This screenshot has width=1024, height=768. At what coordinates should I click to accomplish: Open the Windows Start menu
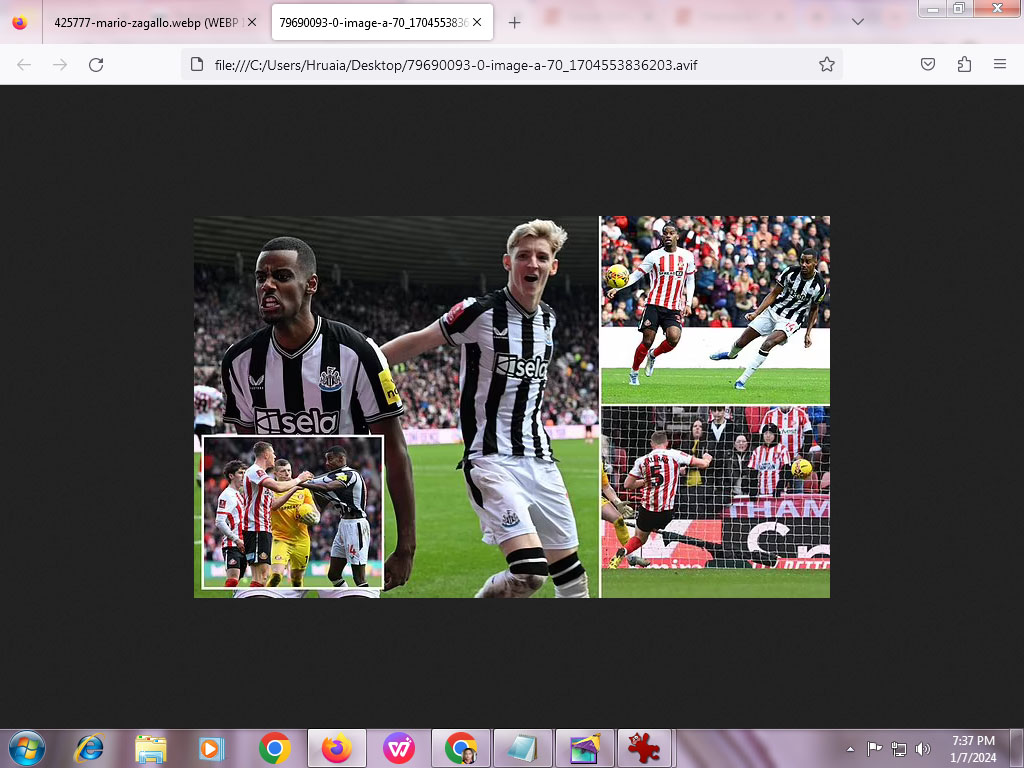(26, 748)
